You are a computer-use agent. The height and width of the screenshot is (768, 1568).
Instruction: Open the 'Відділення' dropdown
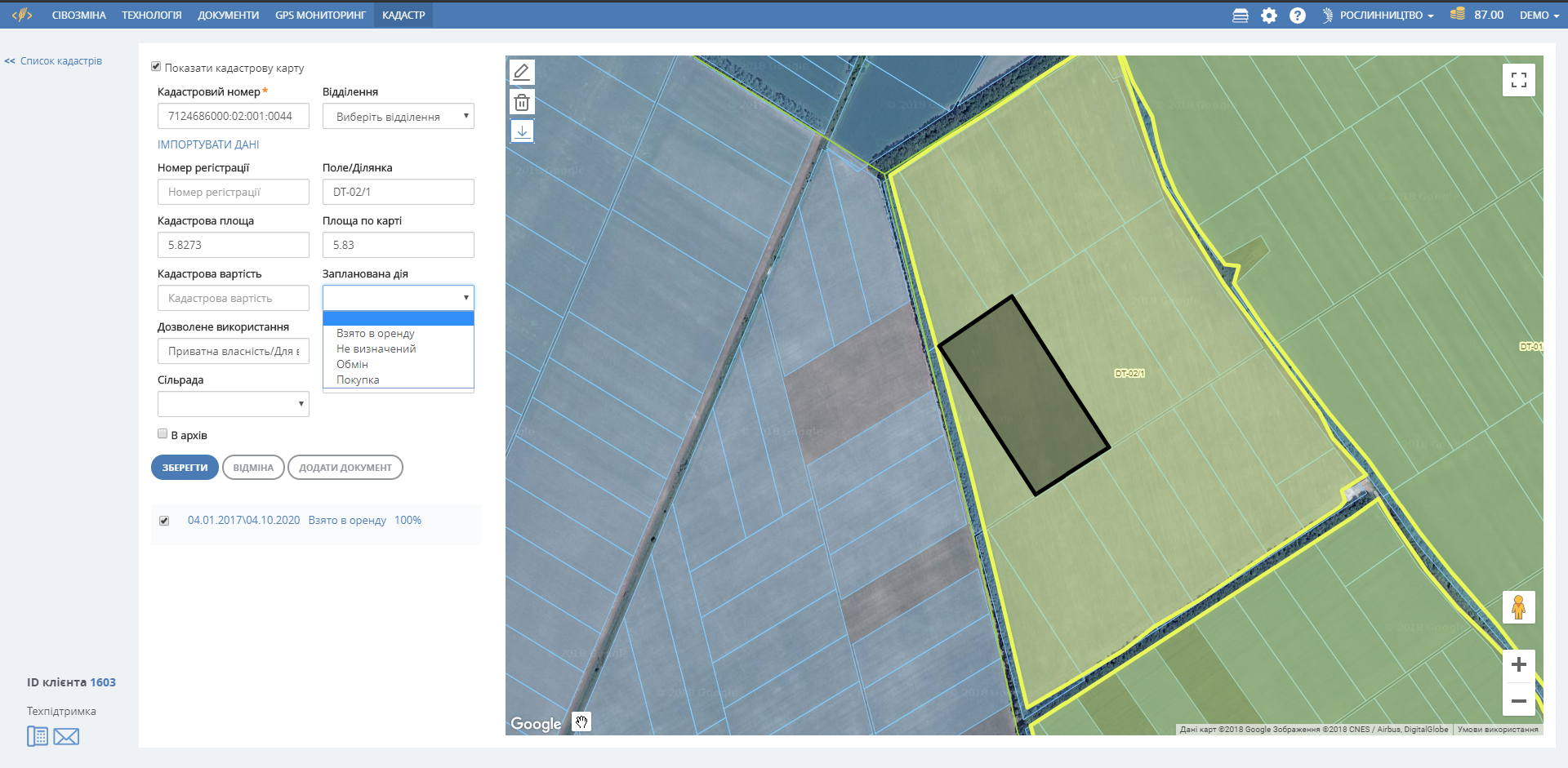398,117
